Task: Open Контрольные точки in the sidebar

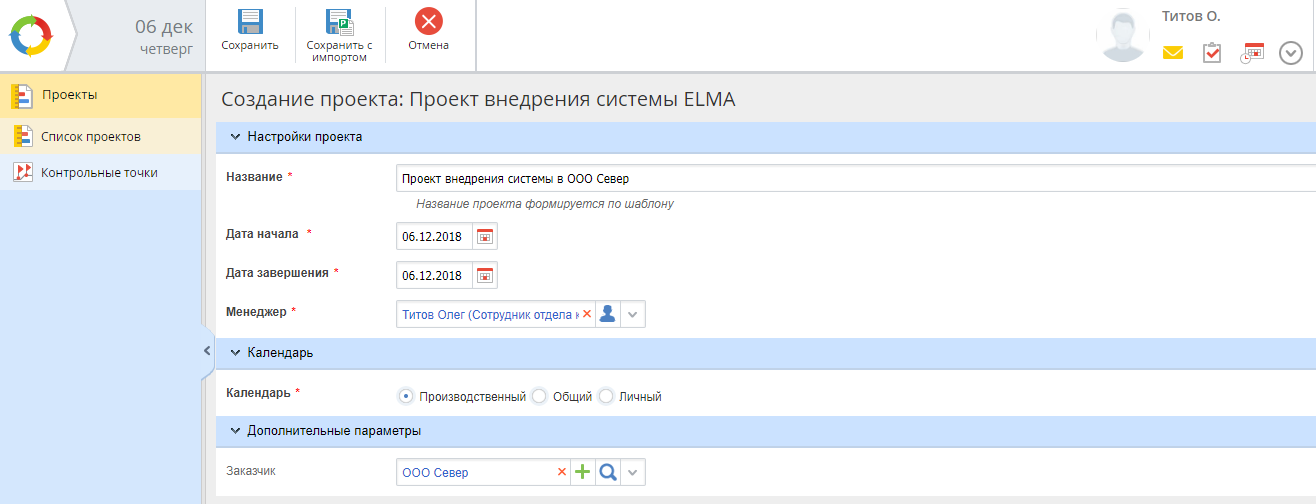Action: tap(98, 172)
